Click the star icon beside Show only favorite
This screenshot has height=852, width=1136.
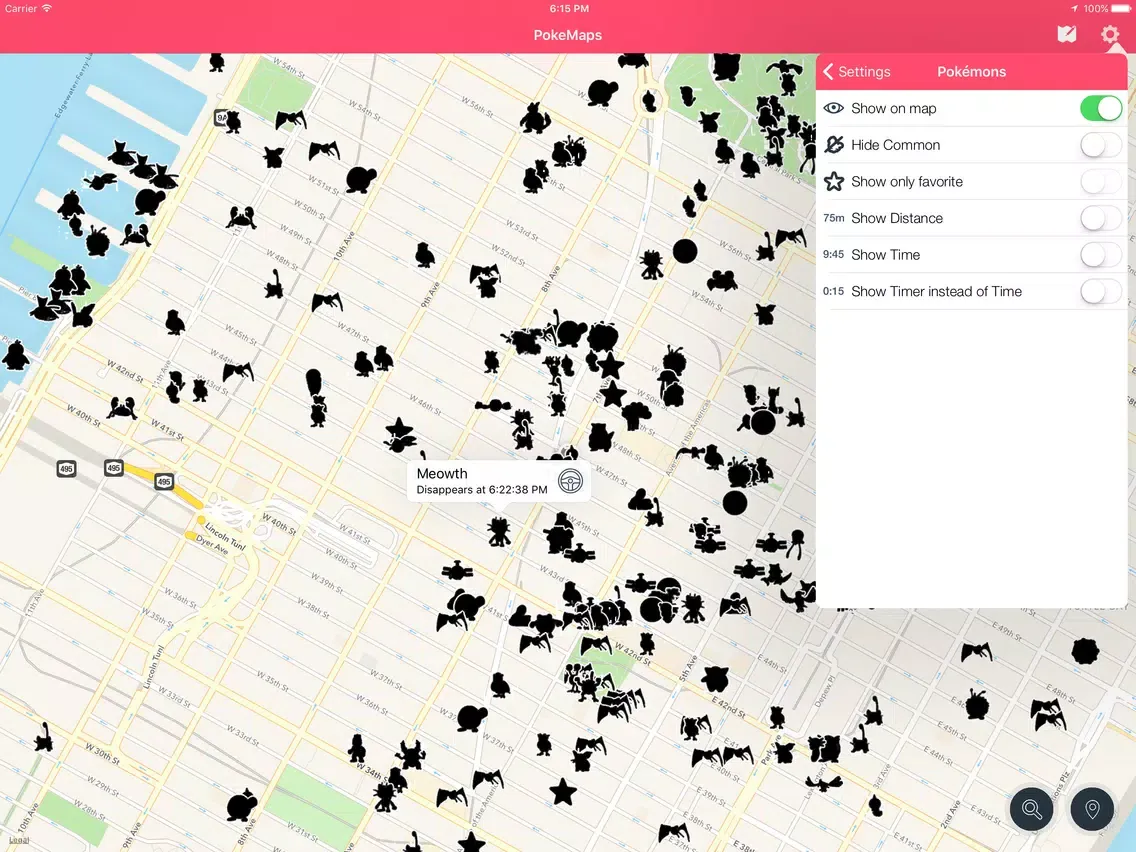(x=834, y=181)
